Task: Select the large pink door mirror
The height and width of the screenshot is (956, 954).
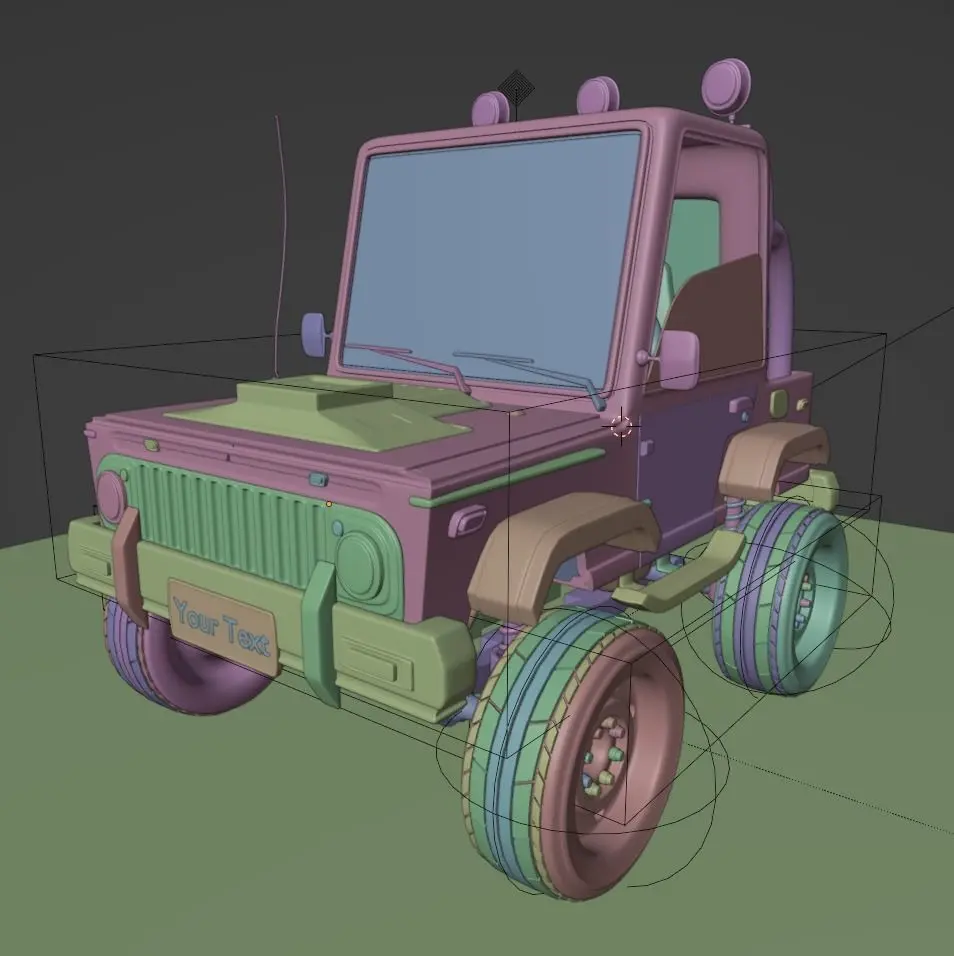Action: click(x=678, y=358)
